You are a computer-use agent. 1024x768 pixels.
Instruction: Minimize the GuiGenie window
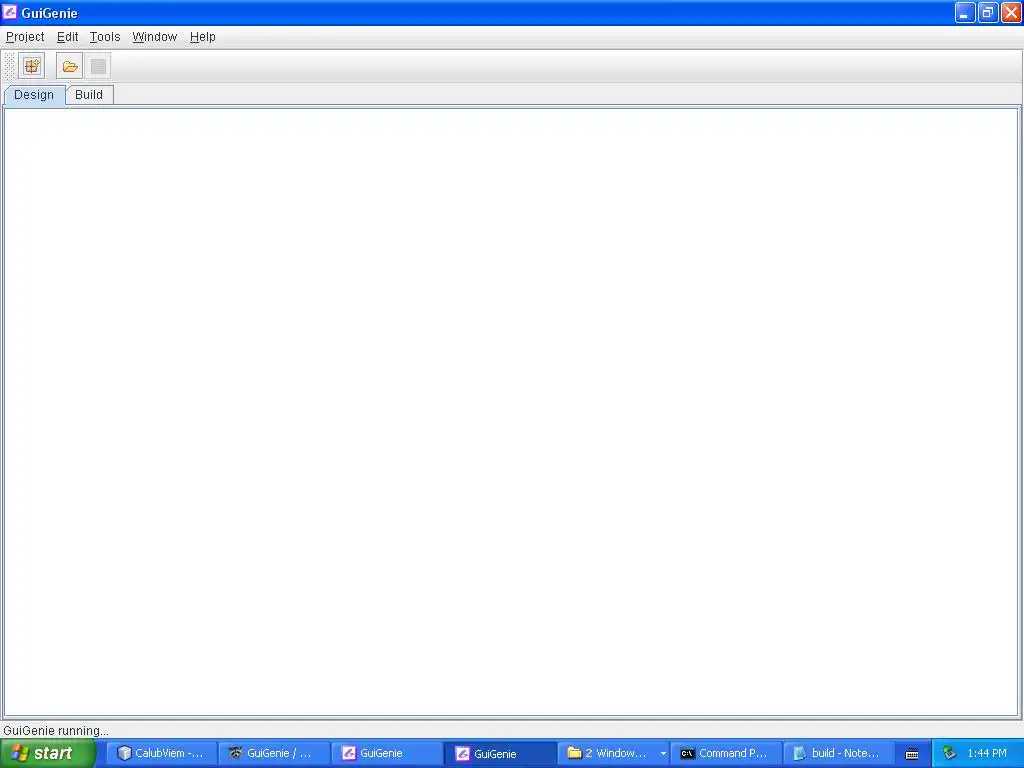(965, 12)
